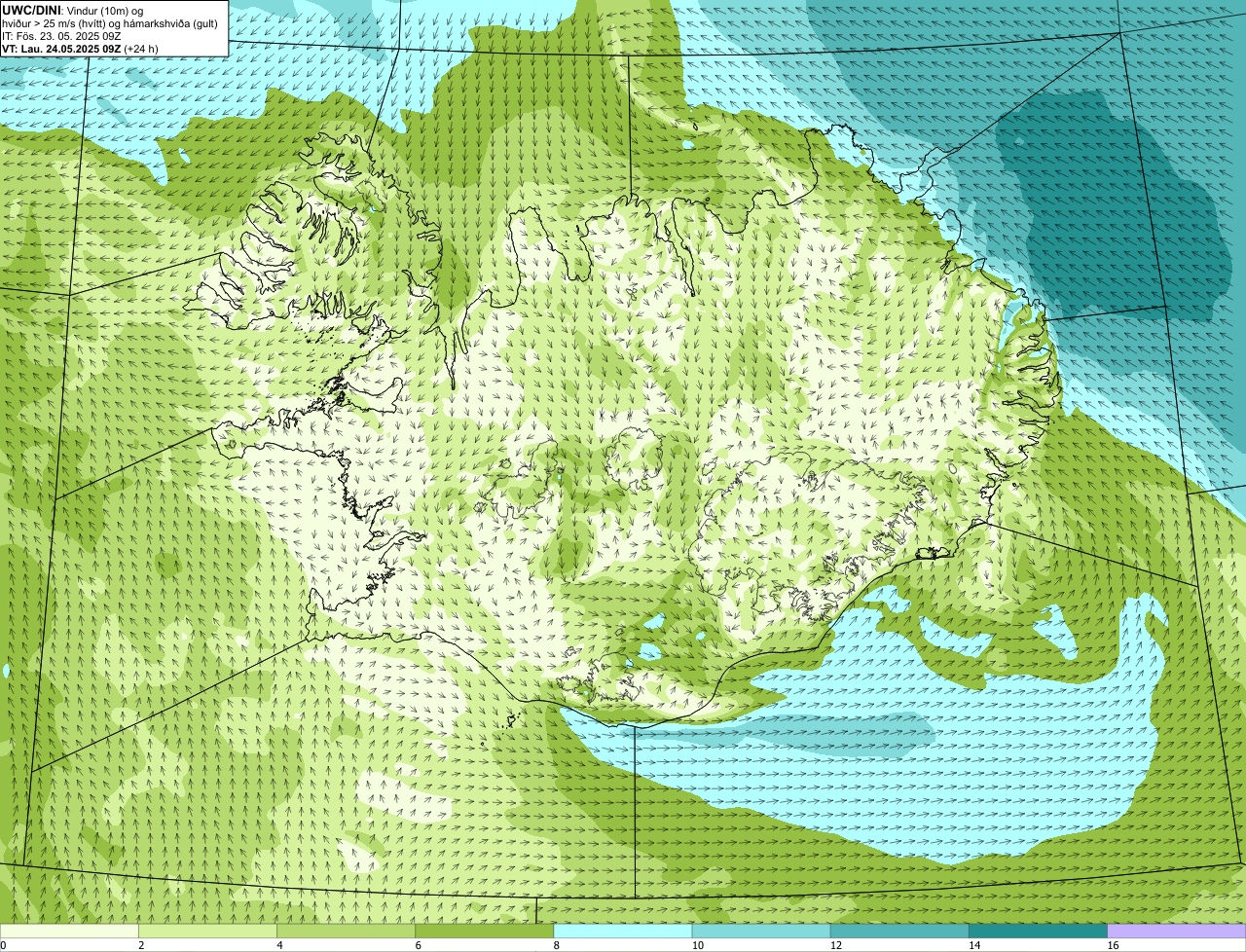
Task: Click the 10–12 m/s turquoise legend swatch
Action: (761, 931)
